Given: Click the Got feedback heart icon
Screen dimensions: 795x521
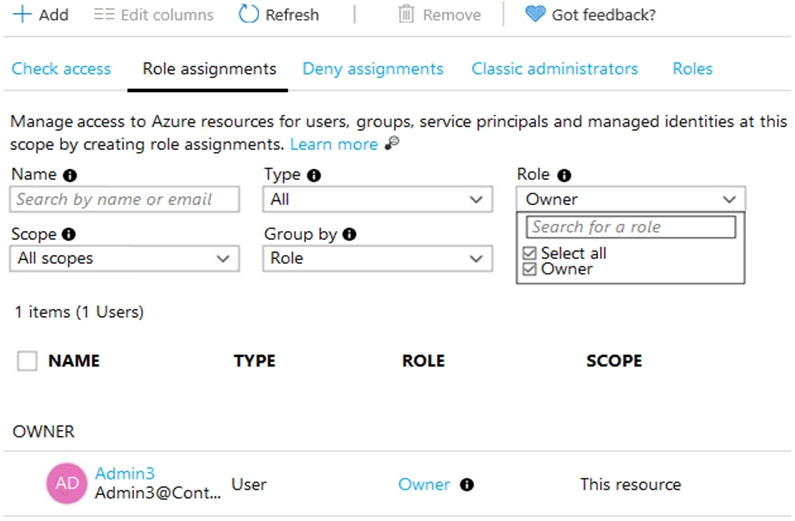Looking at the screenshot, I should (x=535, y=14).
